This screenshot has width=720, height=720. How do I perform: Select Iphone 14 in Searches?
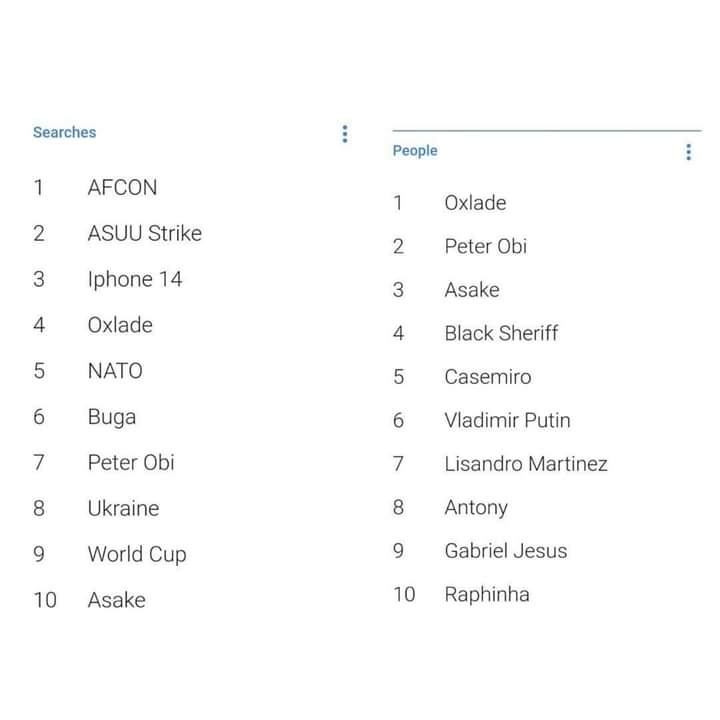pyautogui.click(x=135, y=279)
